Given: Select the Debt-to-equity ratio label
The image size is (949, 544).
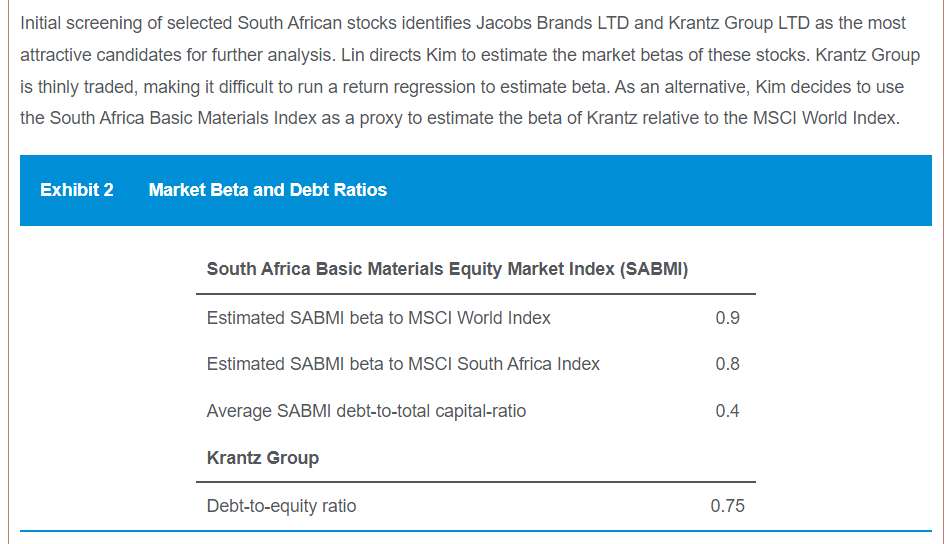Looking at the screenshot, I should coord(281,506).
